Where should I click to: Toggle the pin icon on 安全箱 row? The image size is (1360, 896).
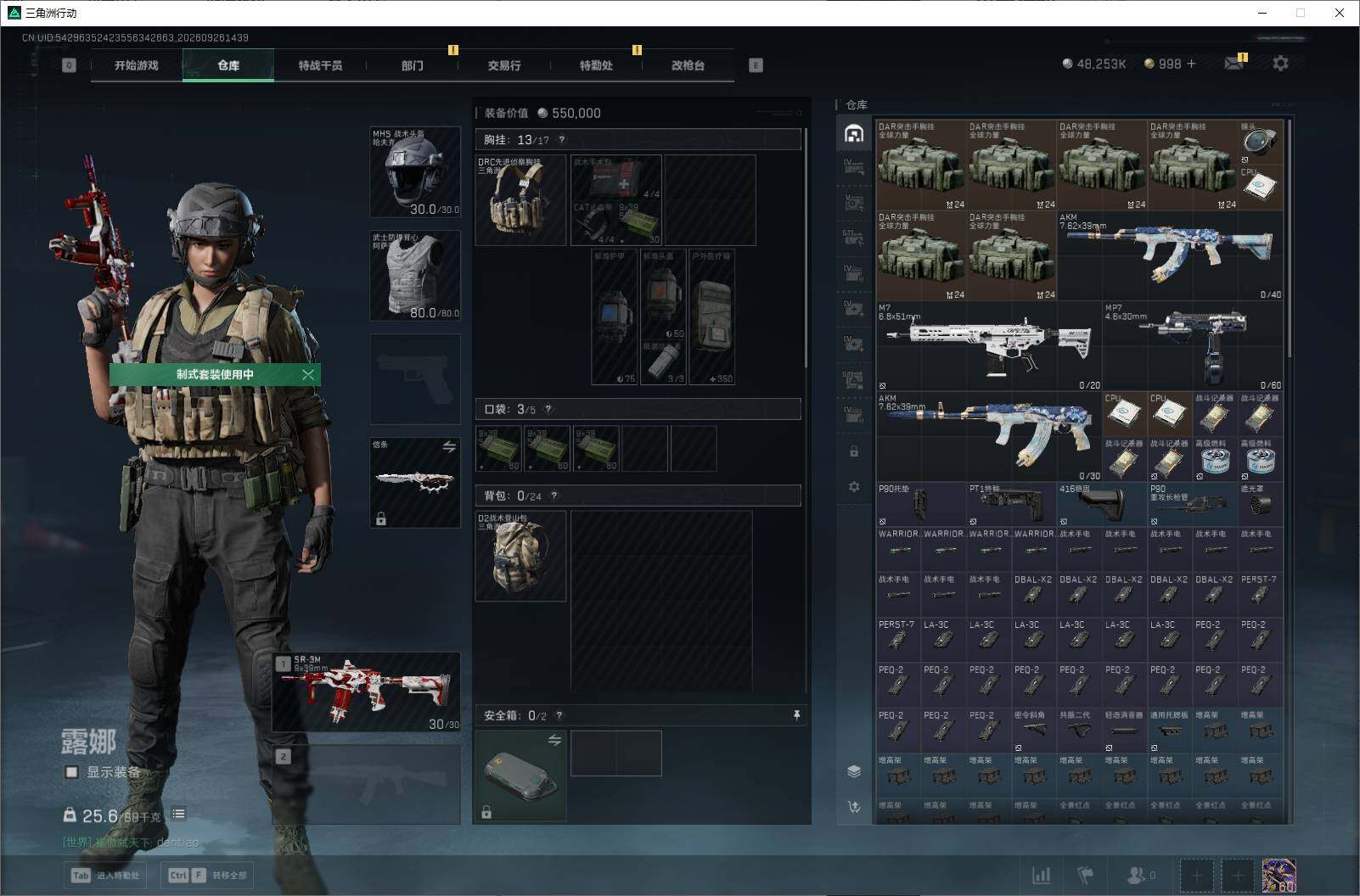pos(796,715)
